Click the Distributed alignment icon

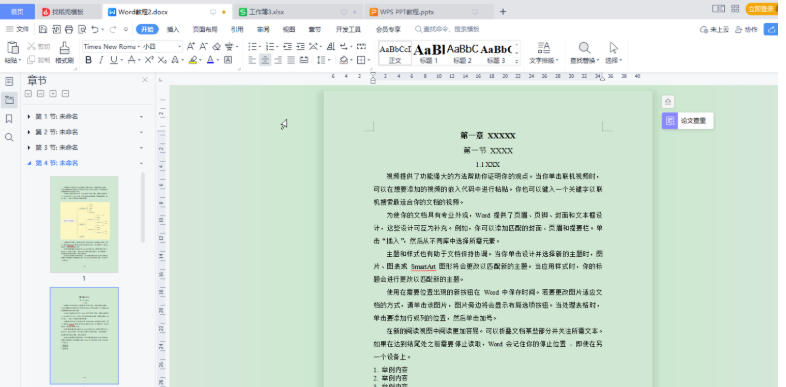[x=304, y=60]
